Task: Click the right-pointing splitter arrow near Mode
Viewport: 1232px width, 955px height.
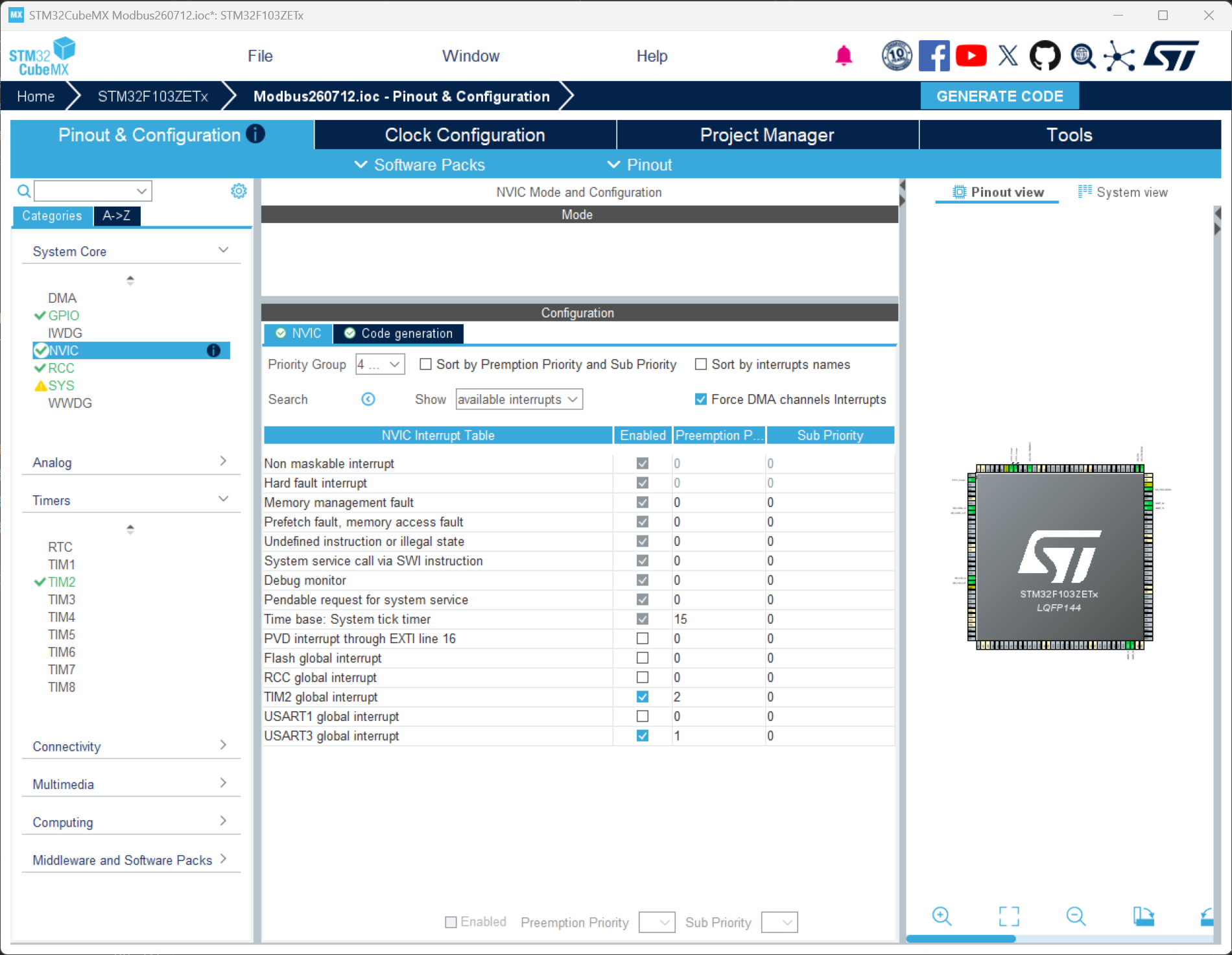Action: click(902, 201)
